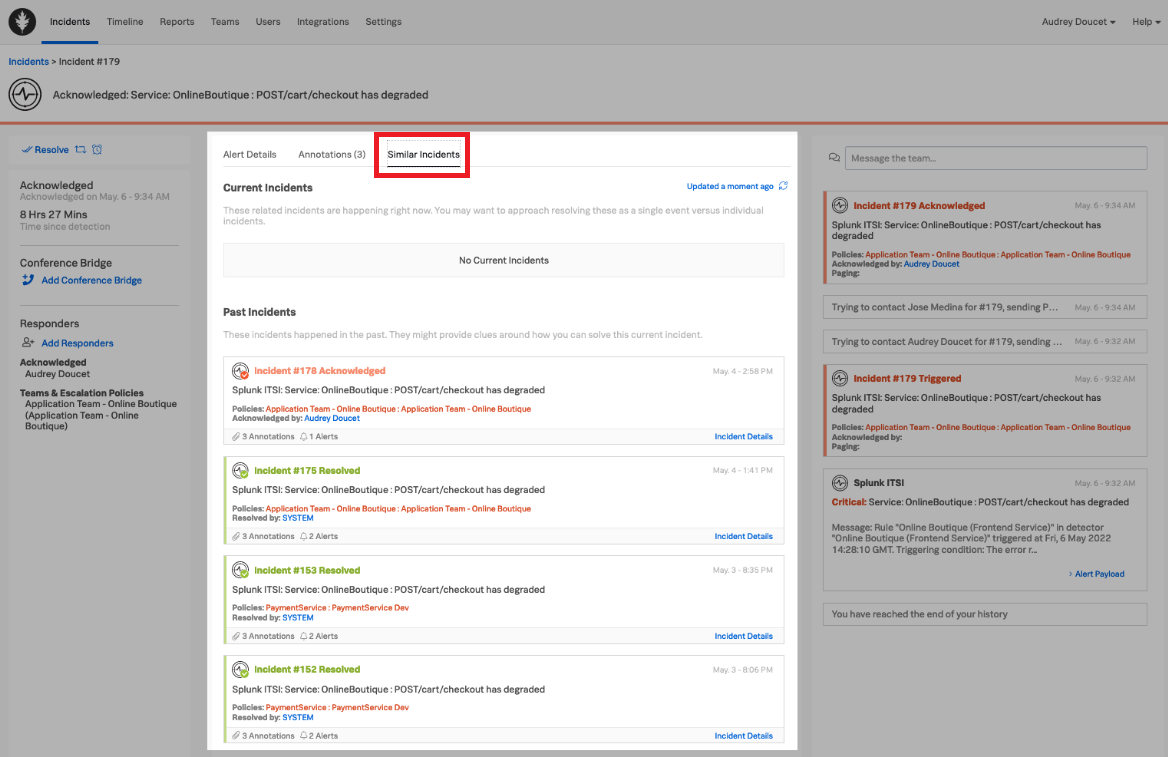
Task: Open the Settings navigation tab
Action: pyautogui.click(x=384, y=22)
